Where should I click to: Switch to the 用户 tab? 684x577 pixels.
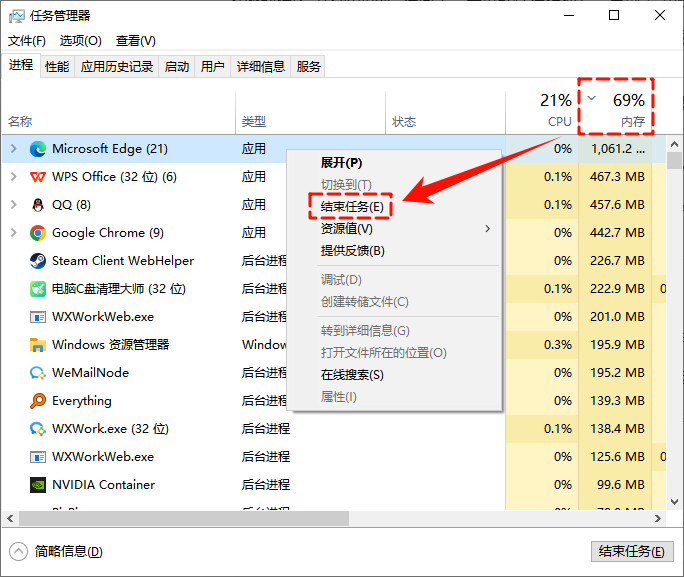tap(212, 67)
